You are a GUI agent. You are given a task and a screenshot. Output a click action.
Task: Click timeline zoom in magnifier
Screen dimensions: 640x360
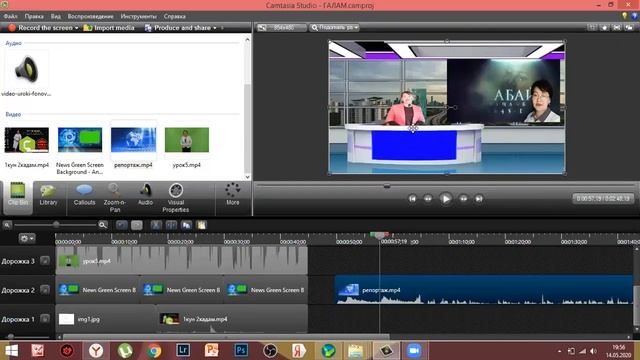pyautogui.click(x=102, y=225)
